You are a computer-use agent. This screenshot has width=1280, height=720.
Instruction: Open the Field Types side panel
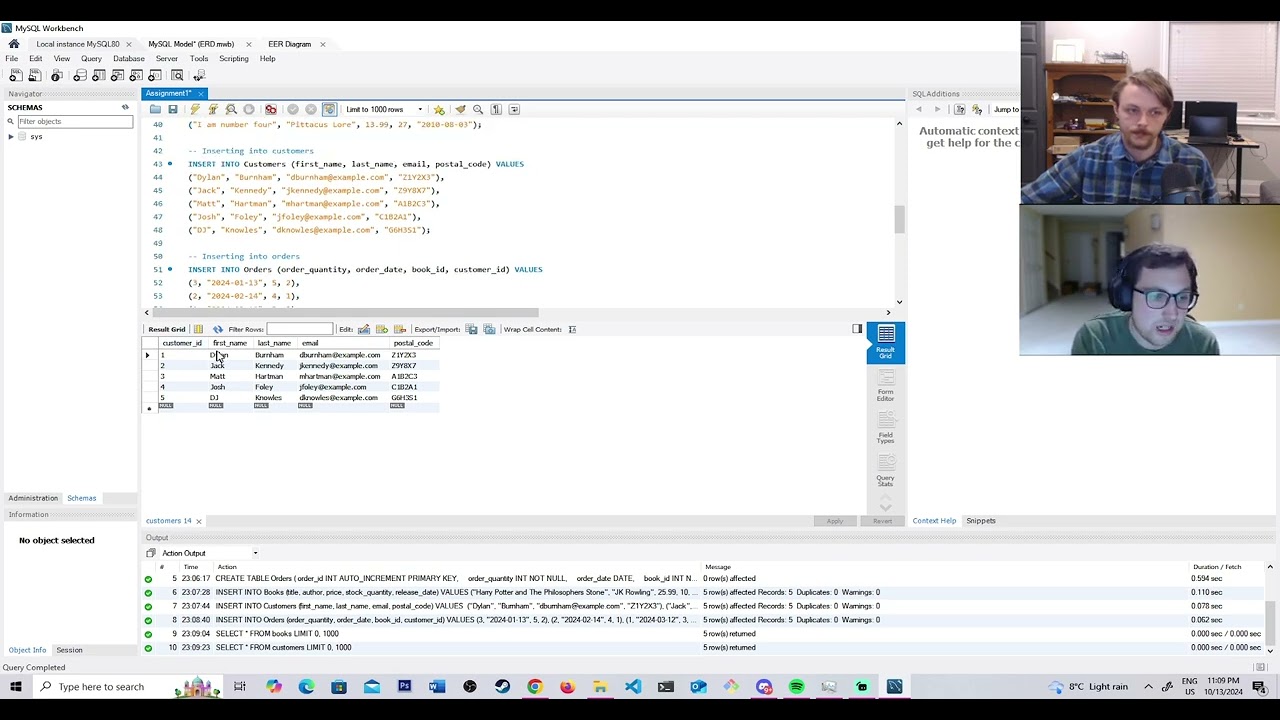(886, 428)
